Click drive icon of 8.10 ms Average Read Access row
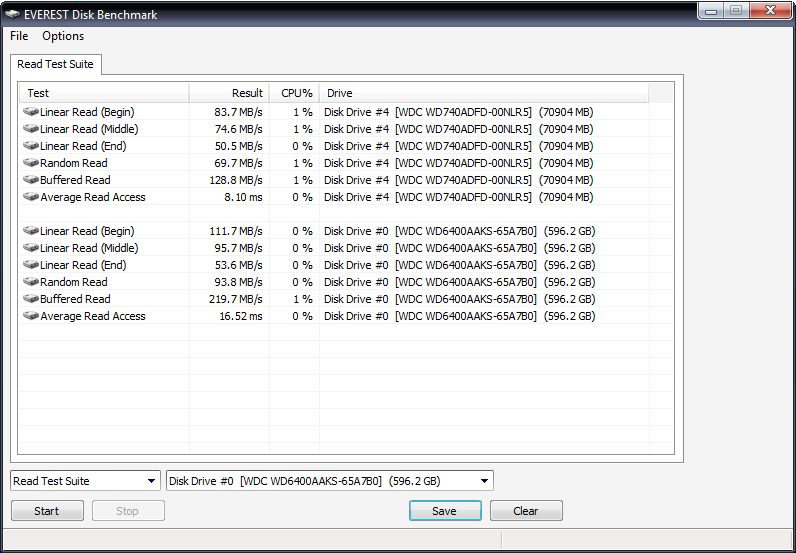This screenshot has width=796, height=553. pyautogui.click(x=31, y=197)
